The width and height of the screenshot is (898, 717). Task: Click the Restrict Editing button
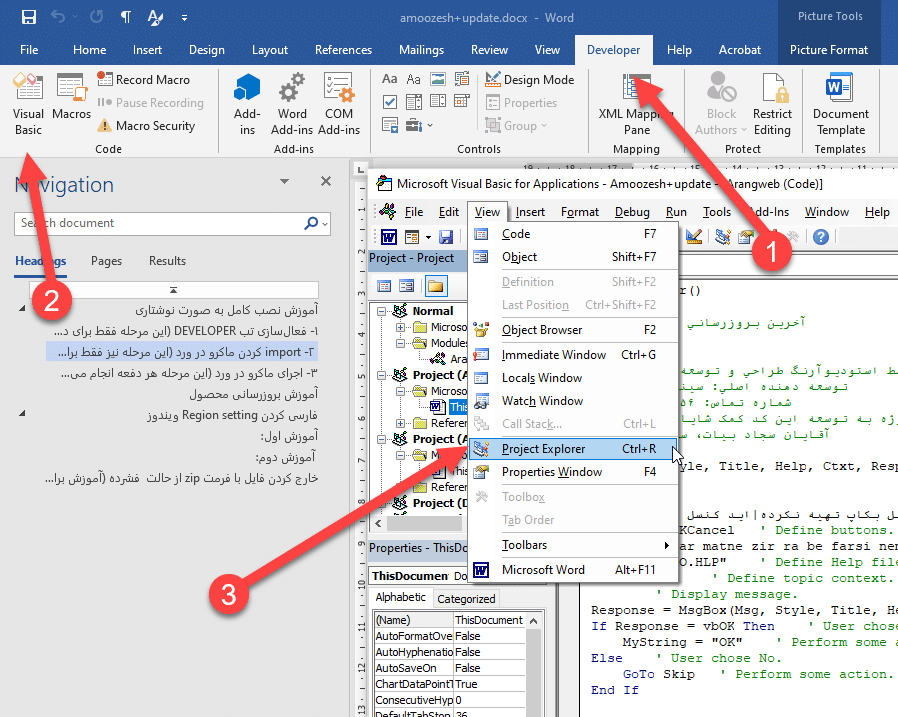772,104
